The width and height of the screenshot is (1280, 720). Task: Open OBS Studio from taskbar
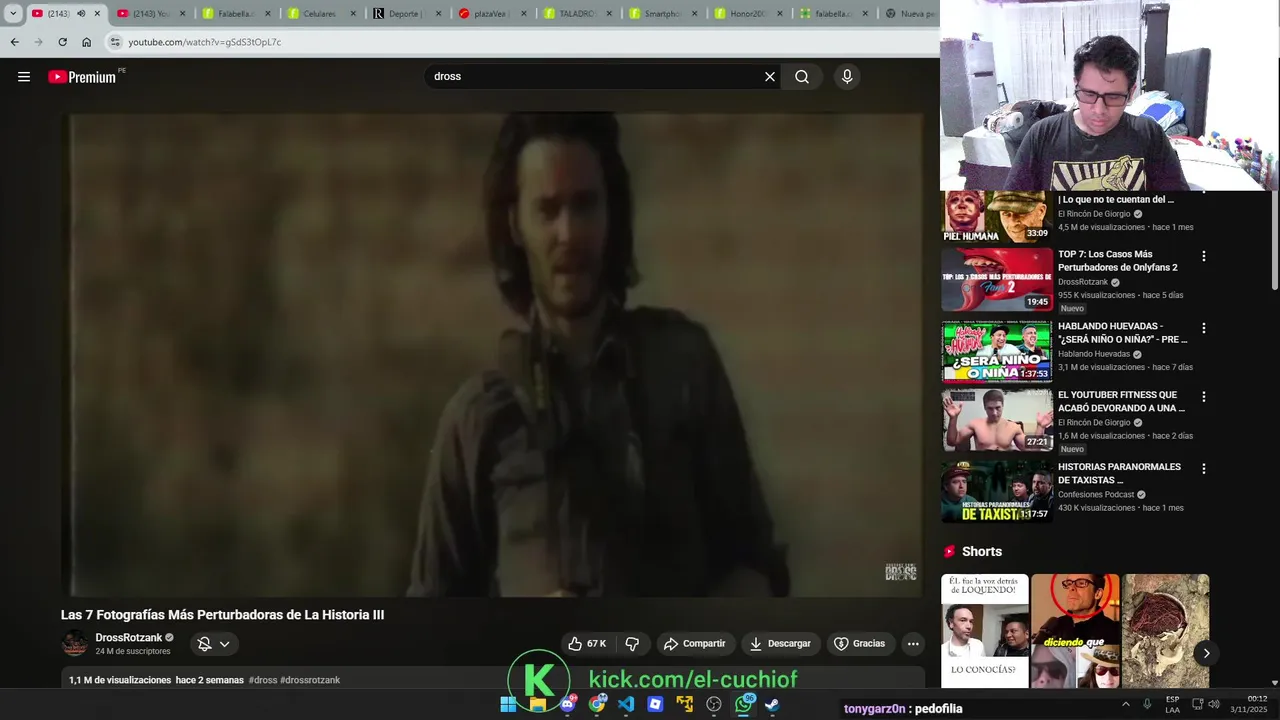click(x=714, y=704)
